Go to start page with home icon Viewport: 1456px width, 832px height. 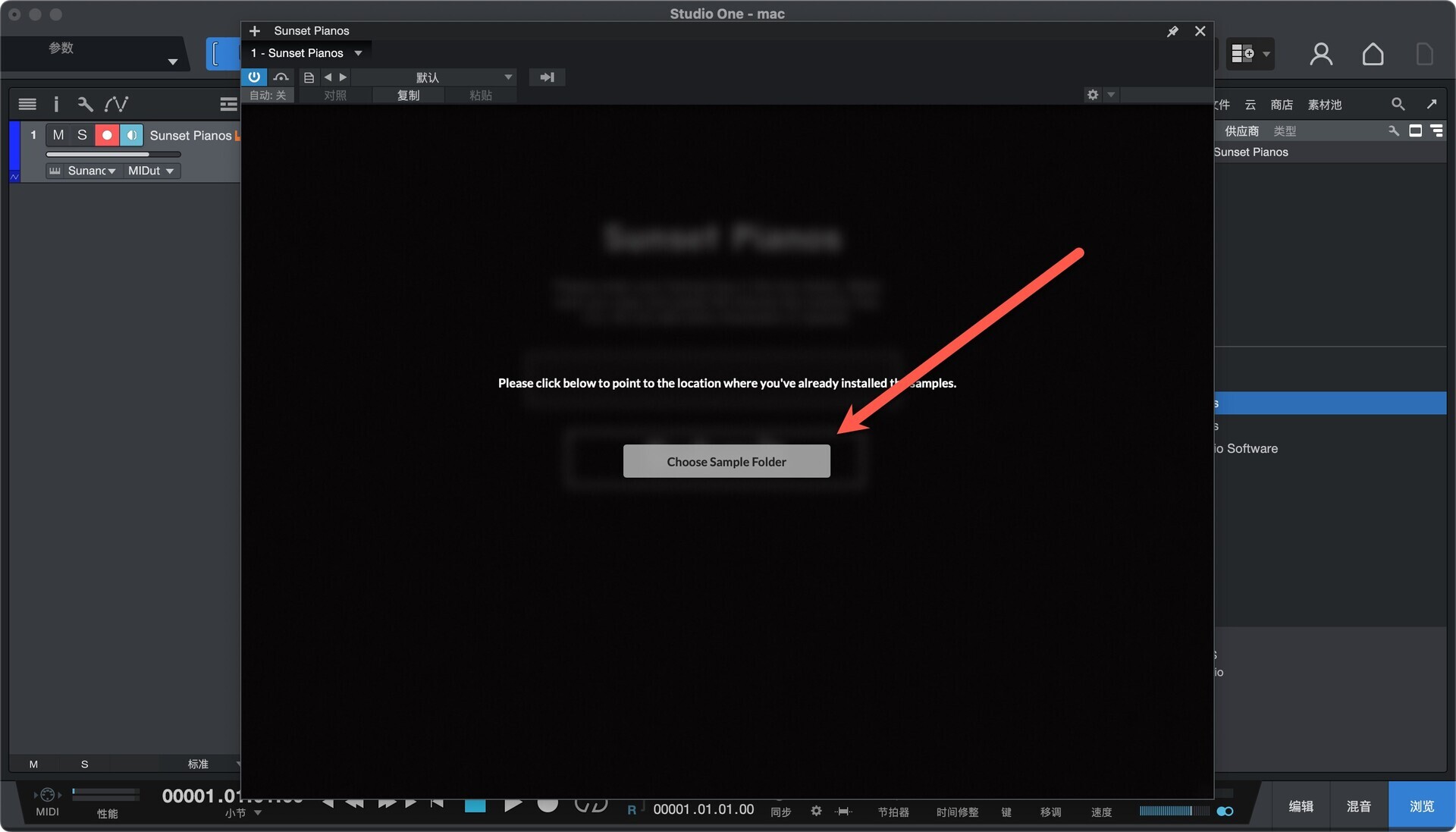click(1373, 54)
